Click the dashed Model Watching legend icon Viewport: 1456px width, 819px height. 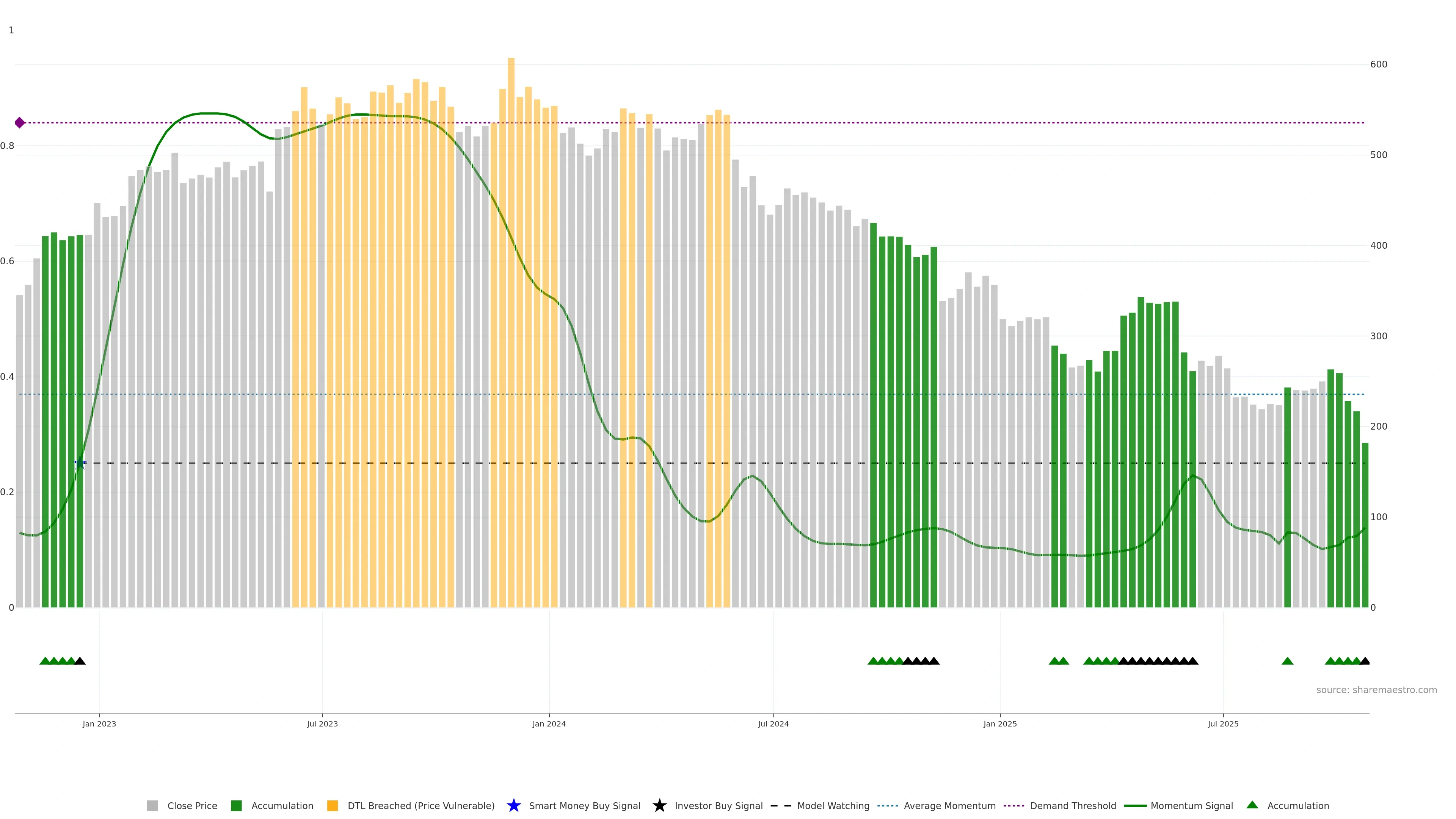point(781,805)
